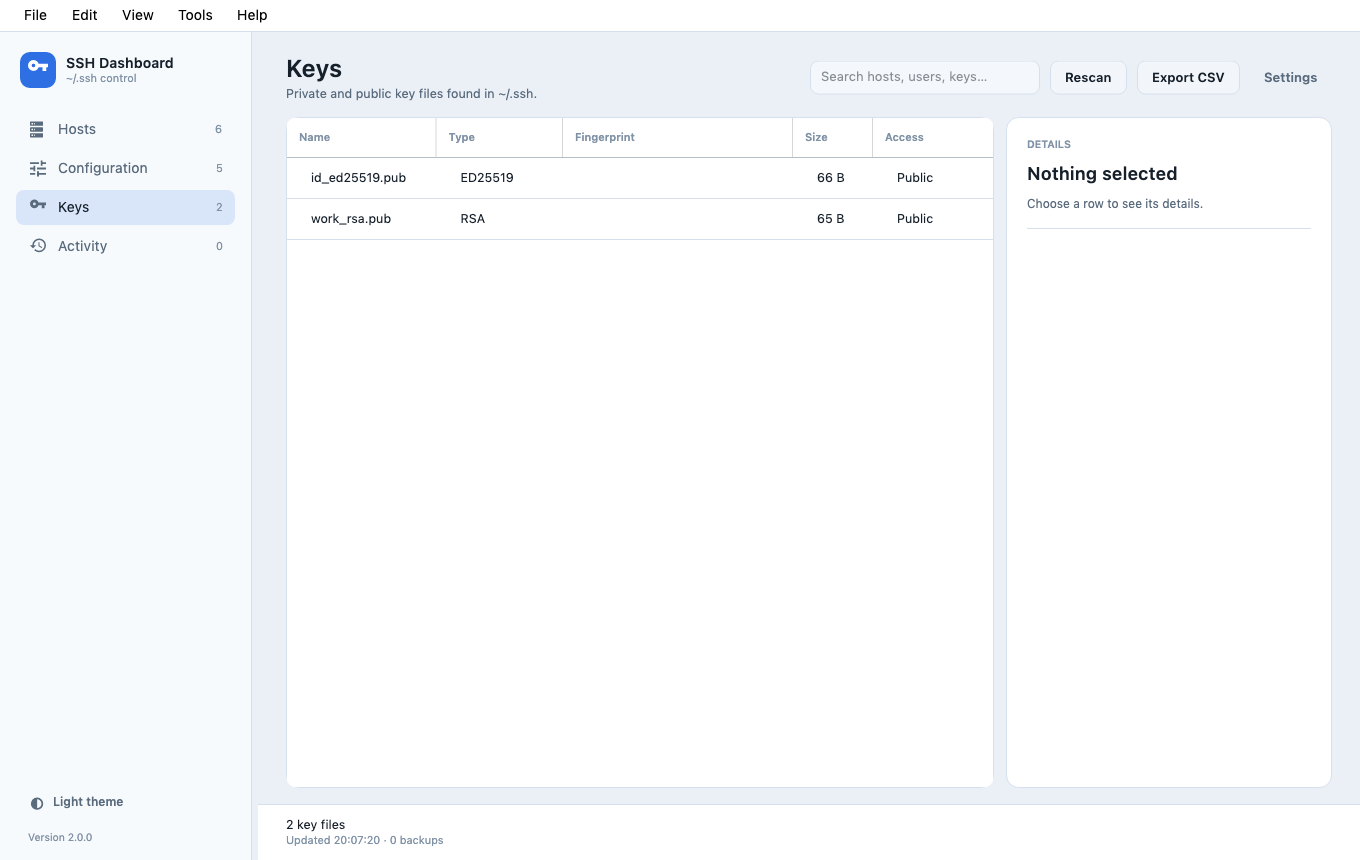Click the Public access cell for id_ed25519.pub
Screen dimensions: 1360x860
915,178
